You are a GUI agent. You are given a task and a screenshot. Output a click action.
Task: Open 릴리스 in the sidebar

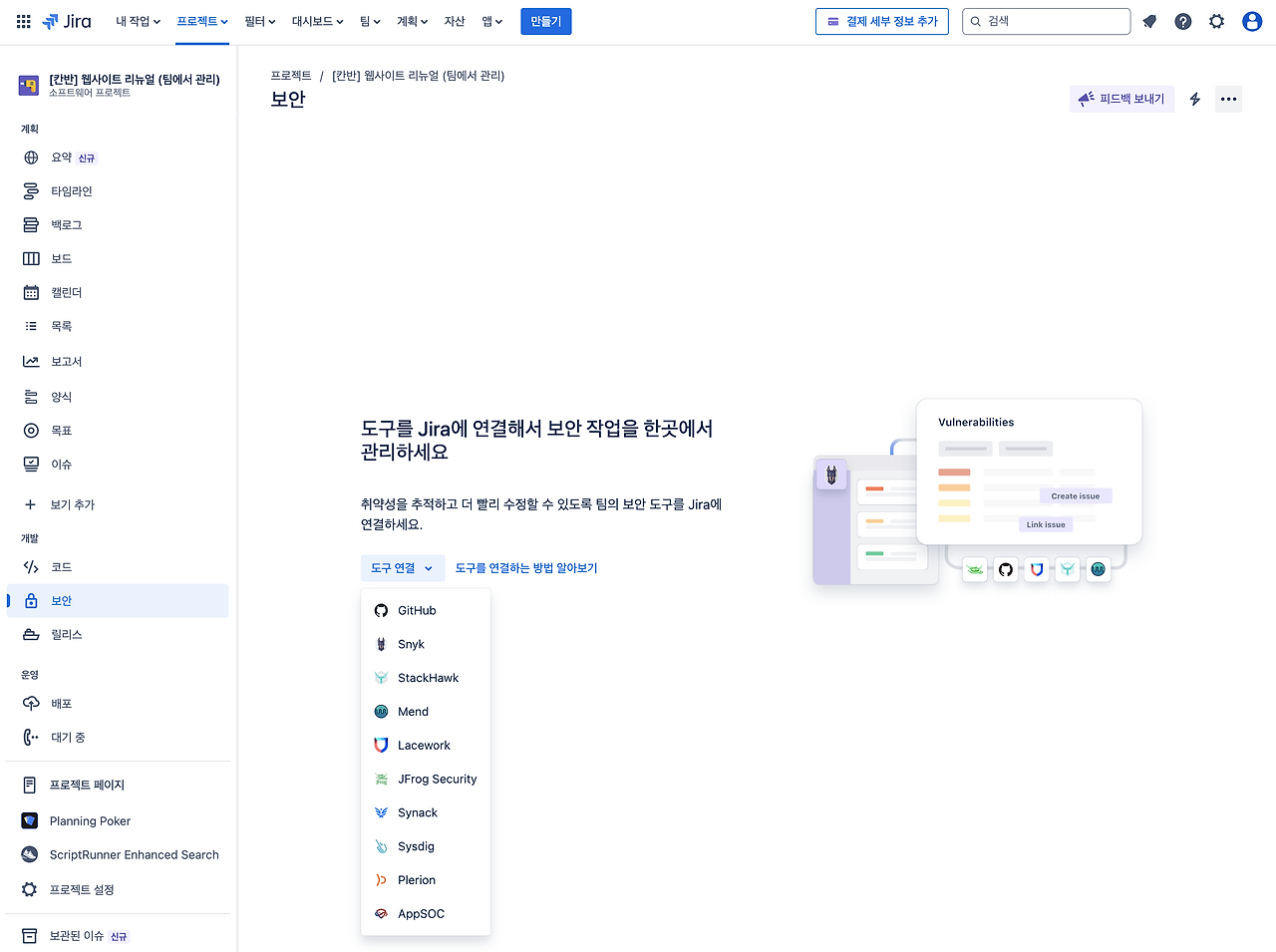(x=118, y=635)
